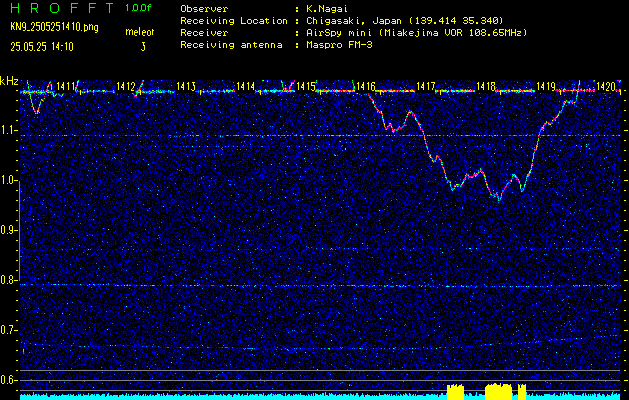Click the 1416 time marker

365,86
